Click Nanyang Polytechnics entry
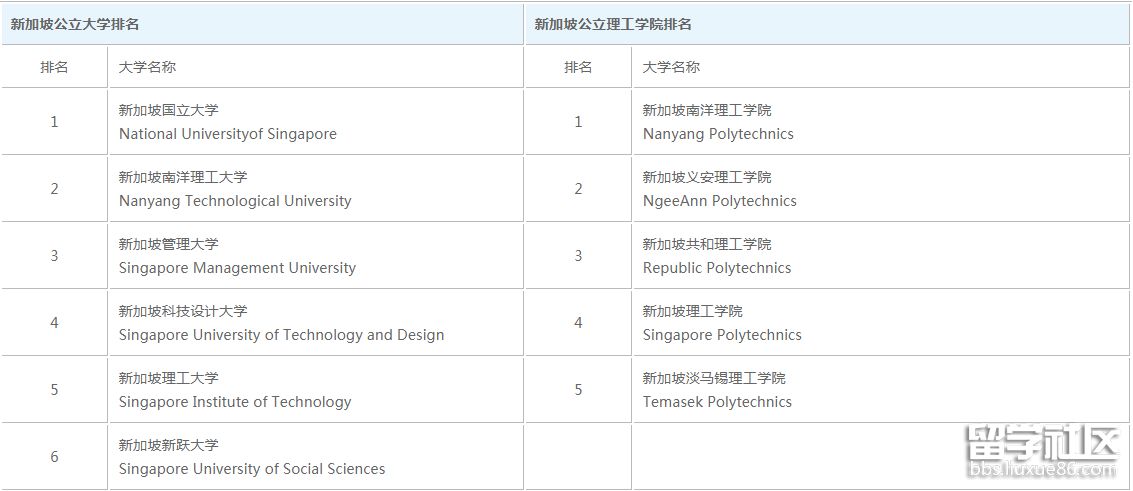 [718, 134]
